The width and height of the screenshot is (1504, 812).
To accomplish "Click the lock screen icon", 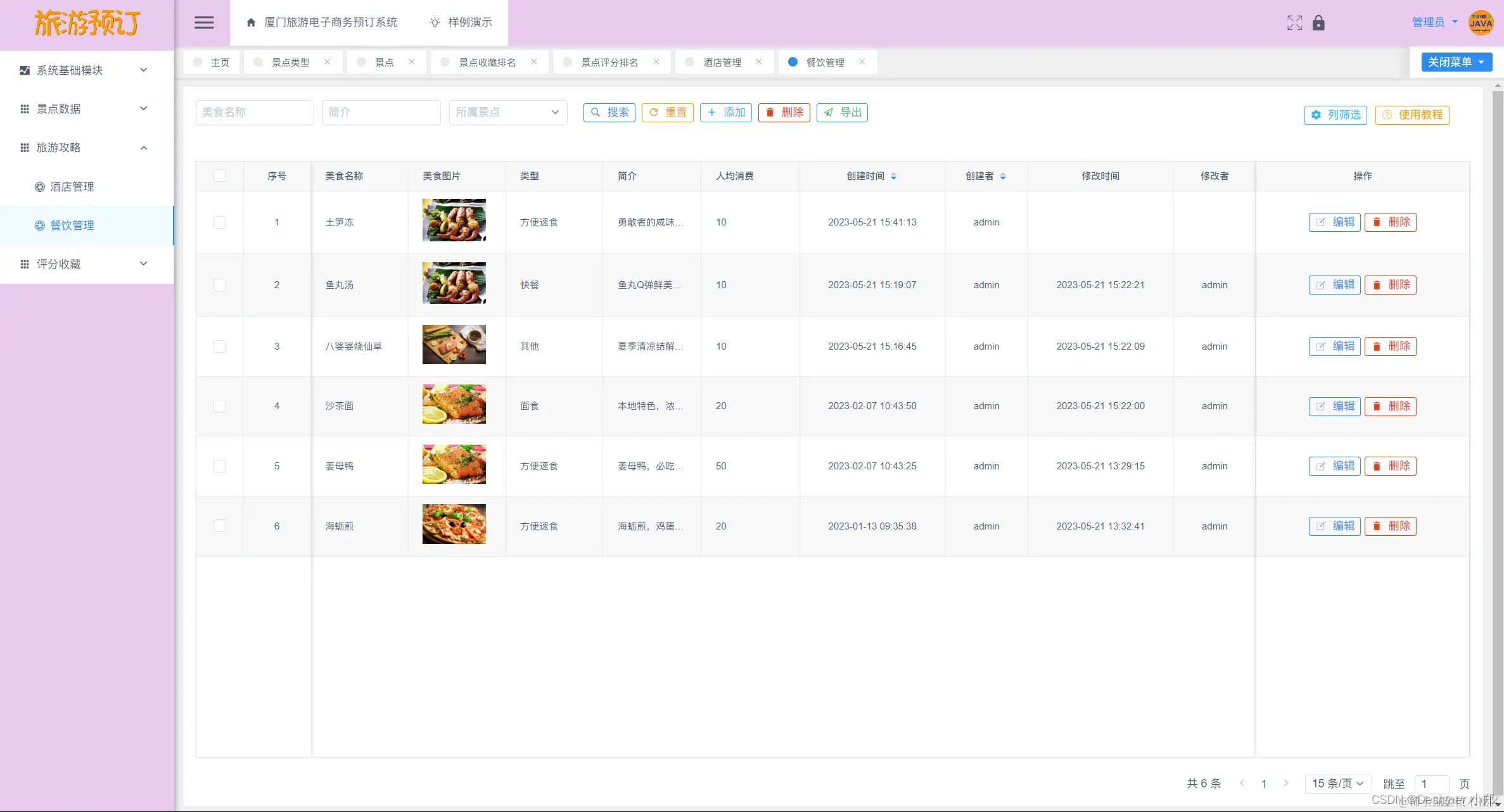I will point(1318,23).
